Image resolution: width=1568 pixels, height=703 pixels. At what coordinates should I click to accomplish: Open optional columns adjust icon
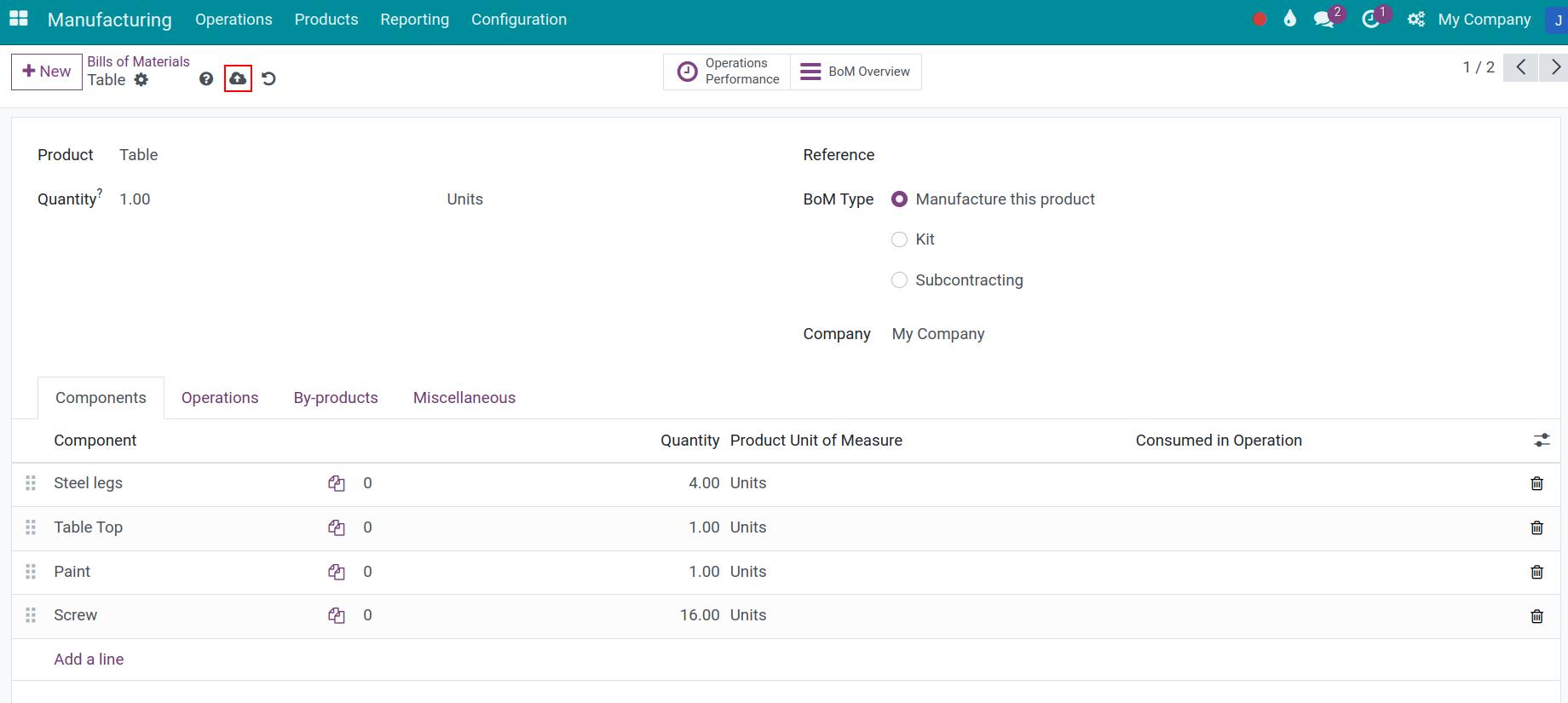coord(1542,441)
